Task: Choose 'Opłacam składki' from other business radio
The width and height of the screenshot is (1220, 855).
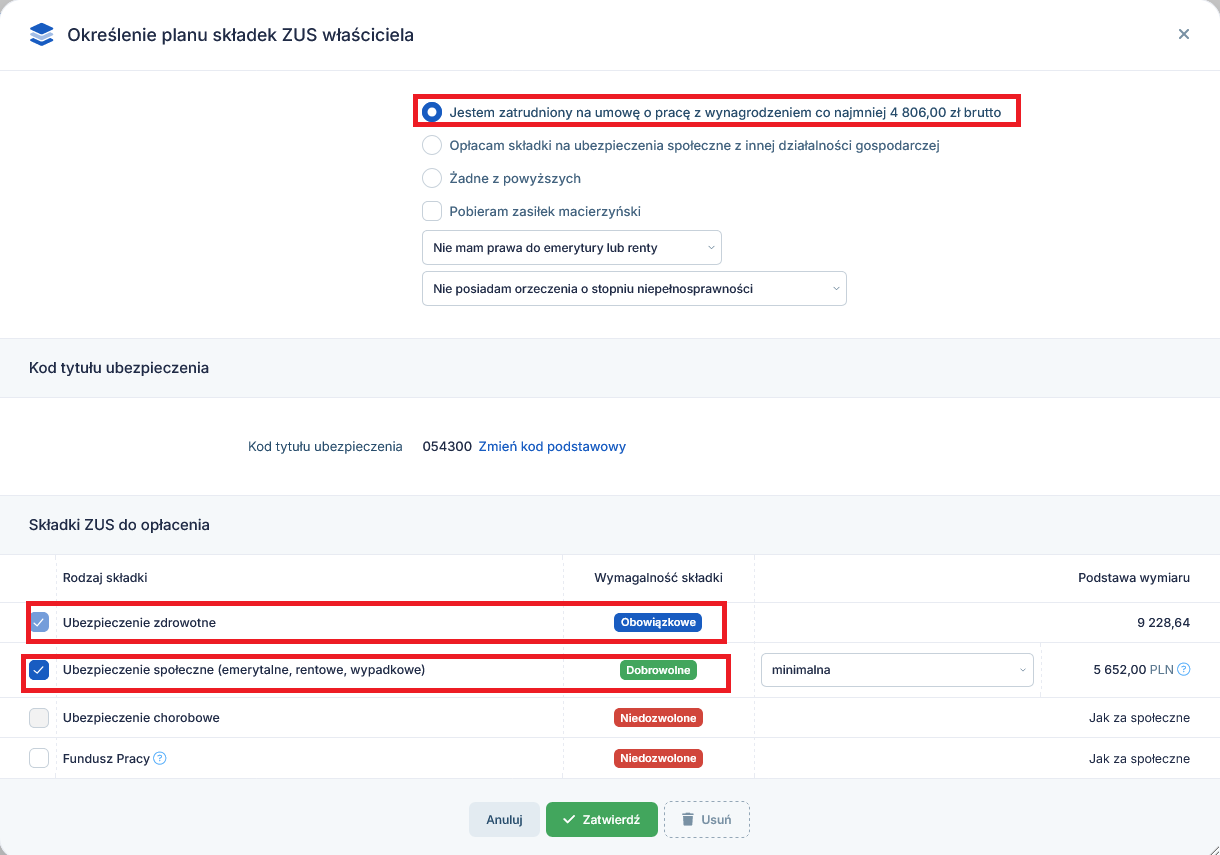Action: tap(432, 145)
